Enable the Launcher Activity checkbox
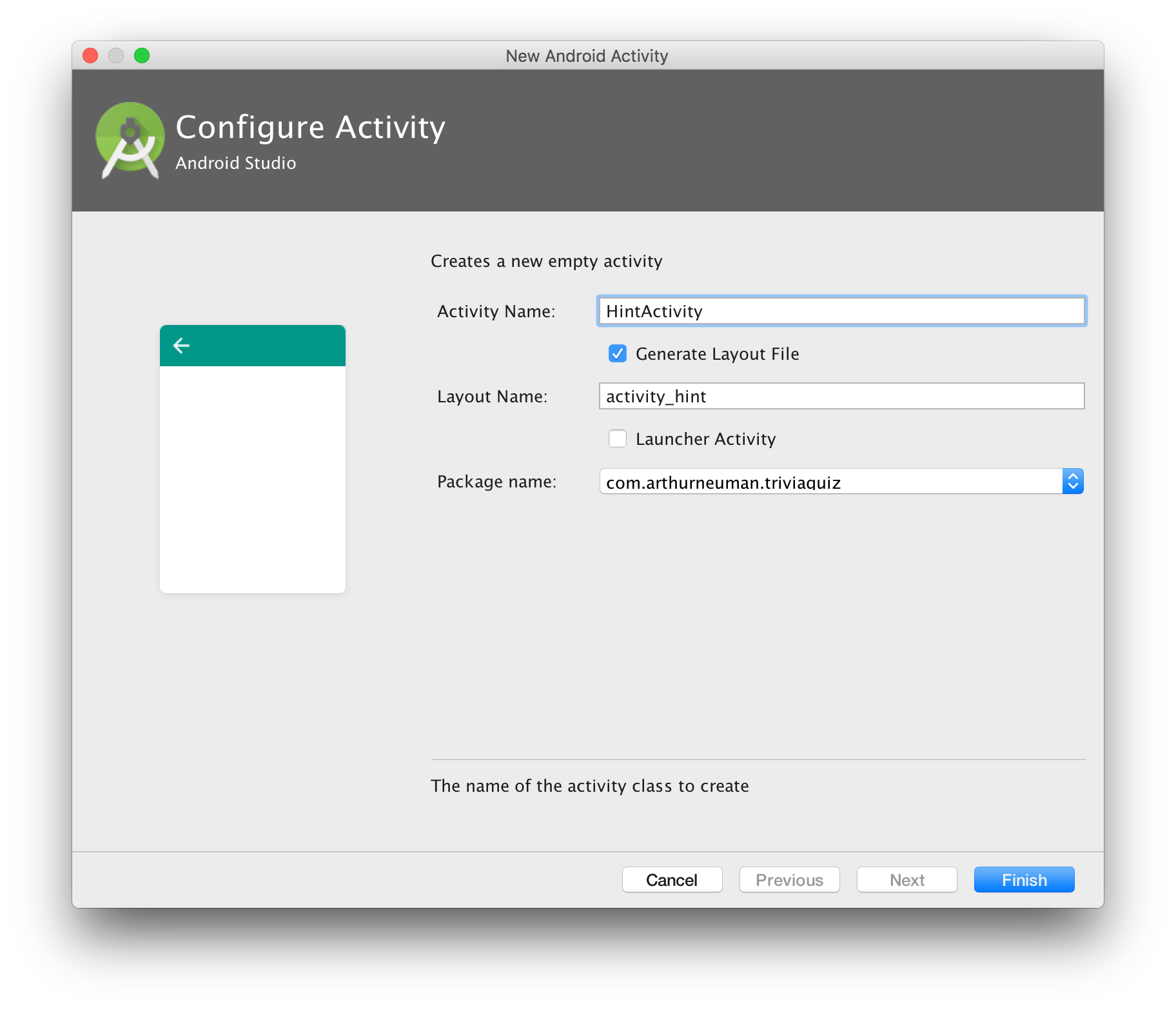Screen dimensions: 1176x1011 point(618,438)
